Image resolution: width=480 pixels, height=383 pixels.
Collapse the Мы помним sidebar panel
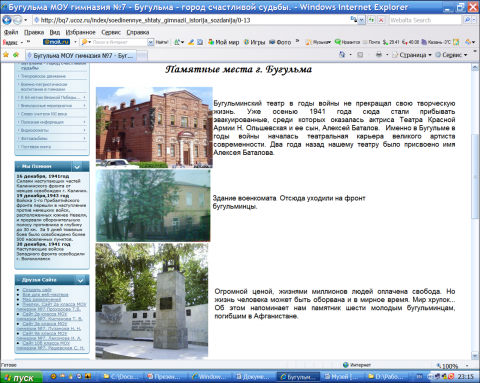pyautogui.click(x=77, y=166)
